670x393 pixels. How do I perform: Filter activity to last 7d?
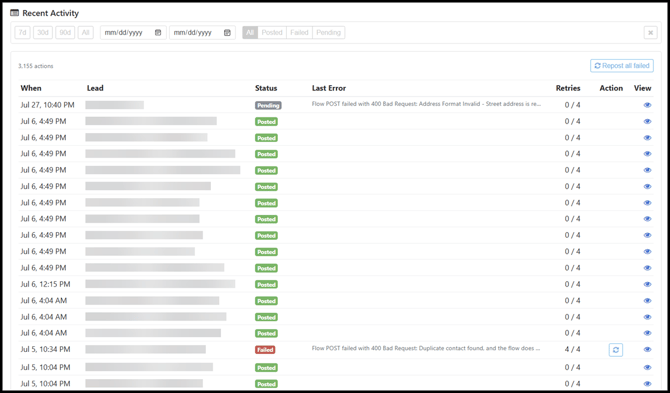pyautogui.click(x=23, y=32)
